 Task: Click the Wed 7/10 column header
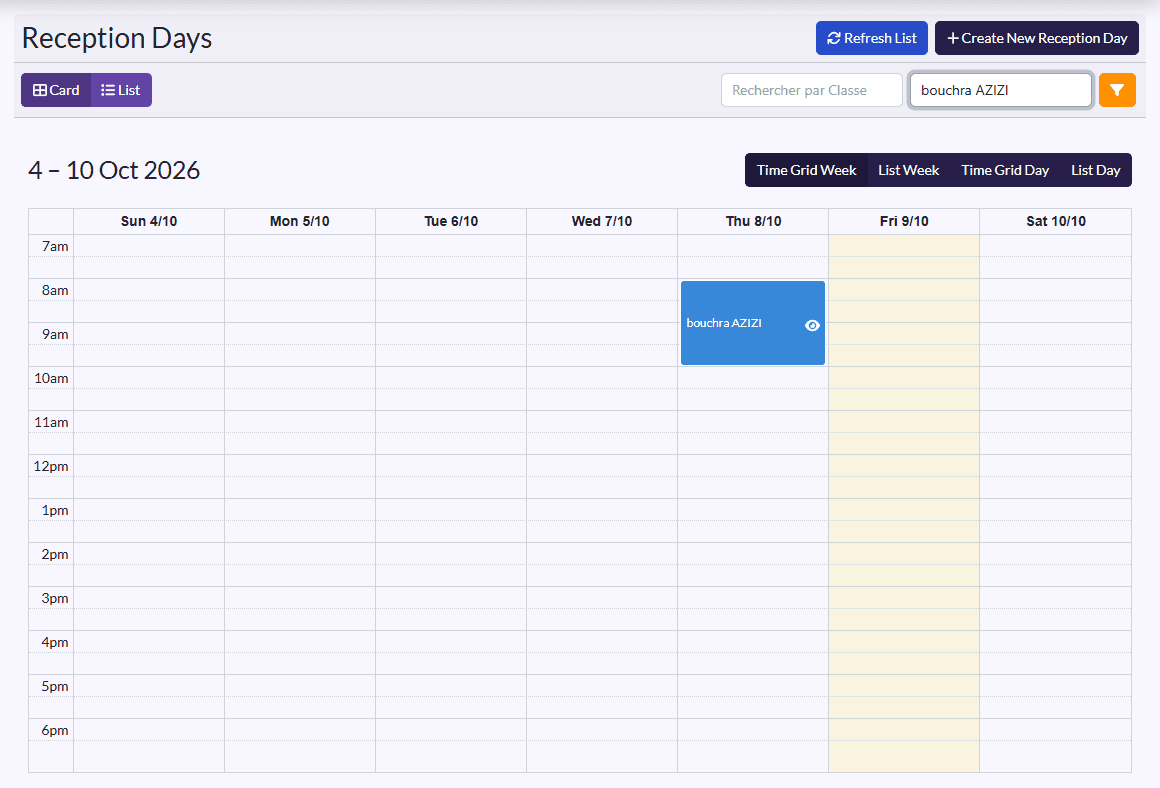pos(602,221)
